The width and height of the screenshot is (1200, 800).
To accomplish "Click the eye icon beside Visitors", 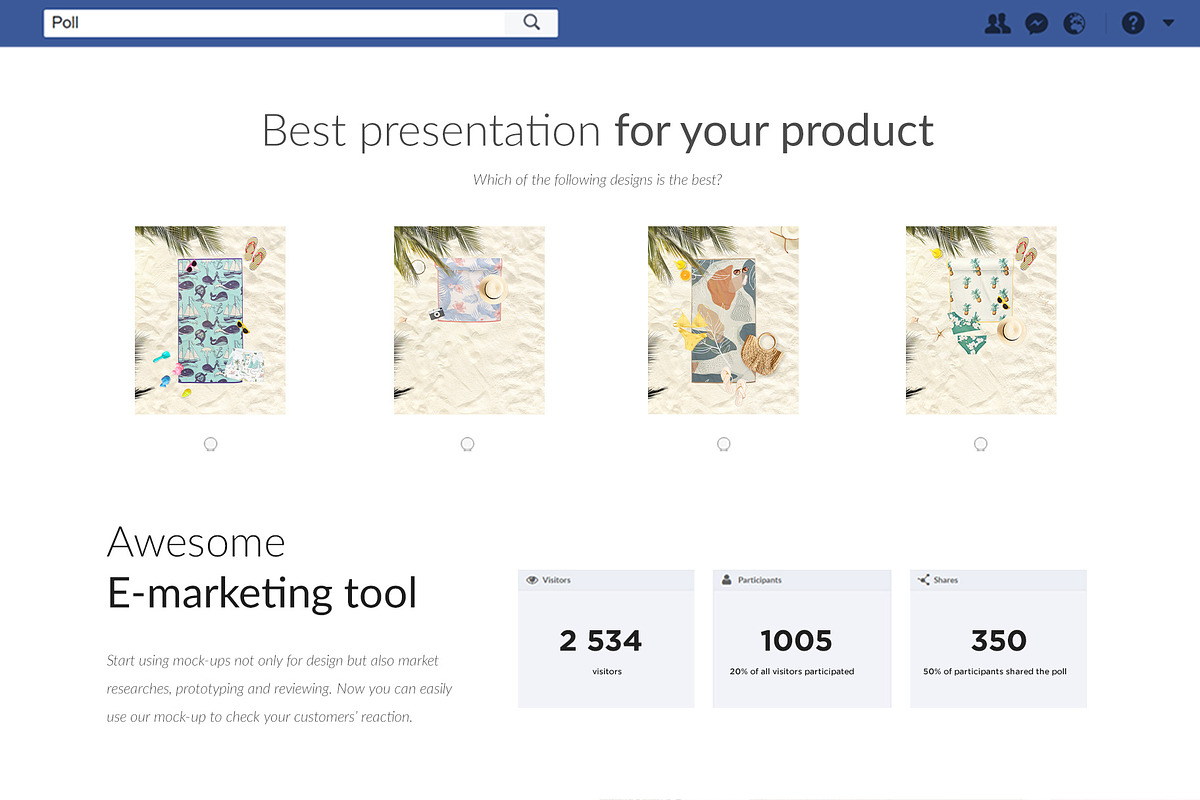I will (x=532, y=580).
